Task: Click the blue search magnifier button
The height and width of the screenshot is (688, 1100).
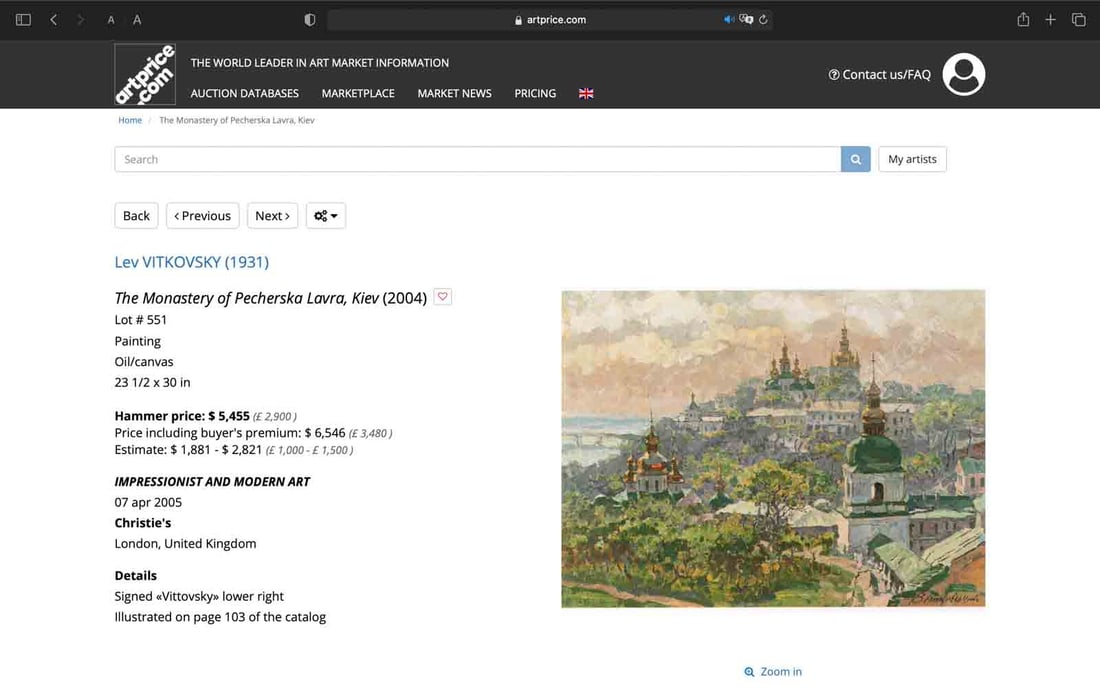Action: 856,159
